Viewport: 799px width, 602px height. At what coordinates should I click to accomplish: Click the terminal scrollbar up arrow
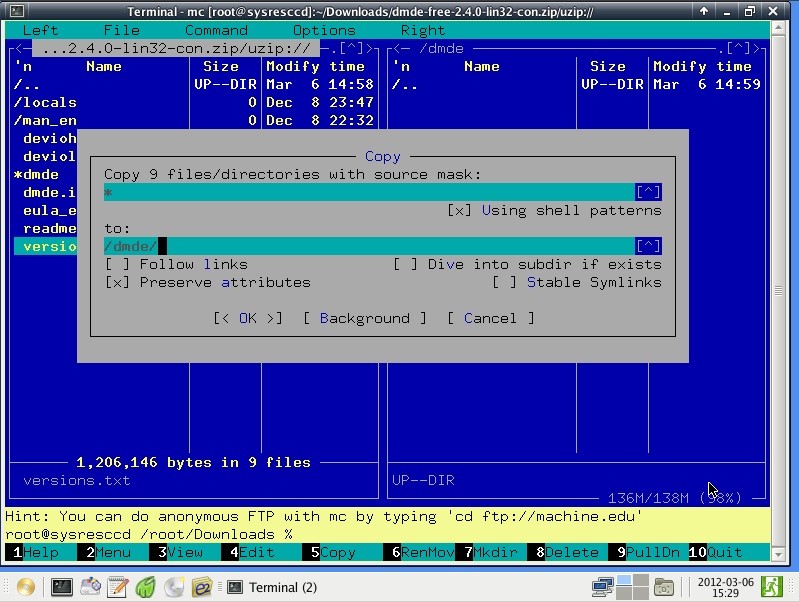click(778, 28)
